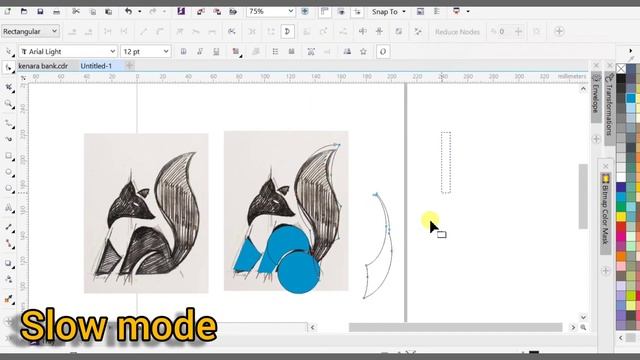
Task: Click the Publish to PDF icon
Action: [233, 11]
